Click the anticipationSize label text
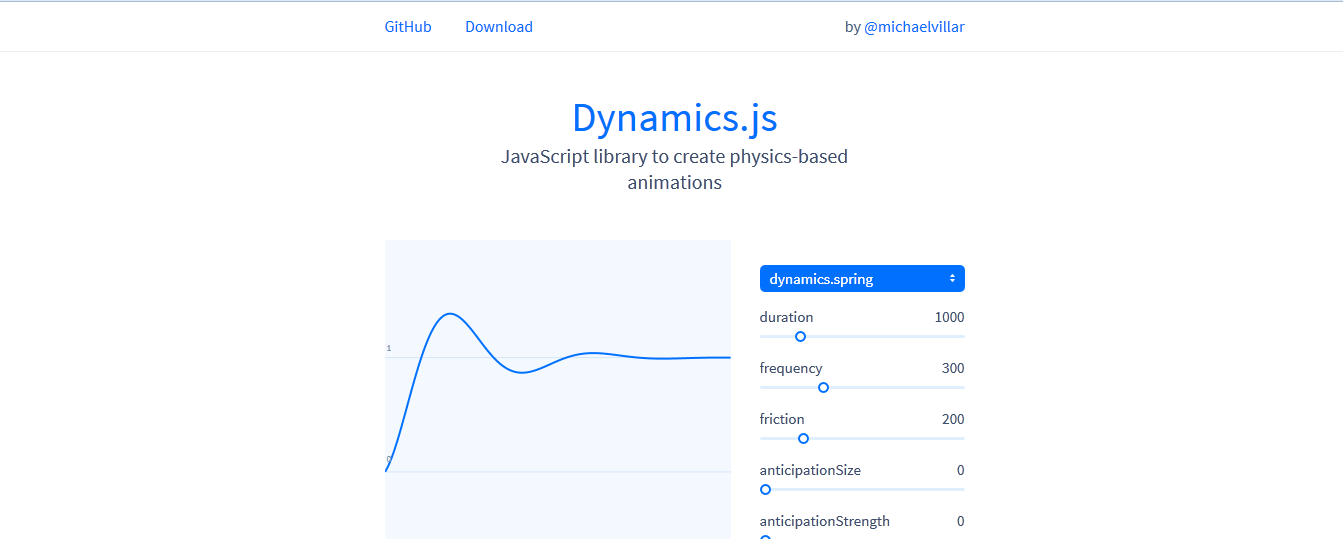The width and height of the screenshot is (1343, 539). coord(810,470)
